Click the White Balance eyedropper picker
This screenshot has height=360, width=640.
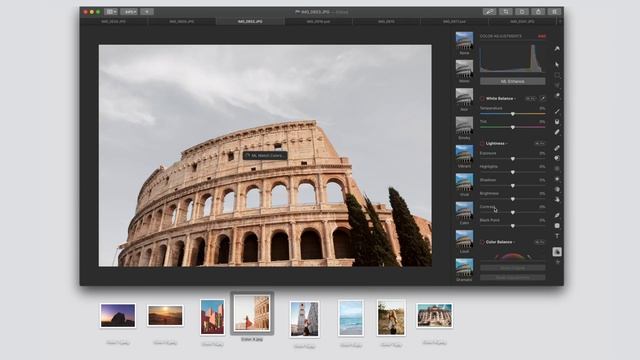pos(542,98)
